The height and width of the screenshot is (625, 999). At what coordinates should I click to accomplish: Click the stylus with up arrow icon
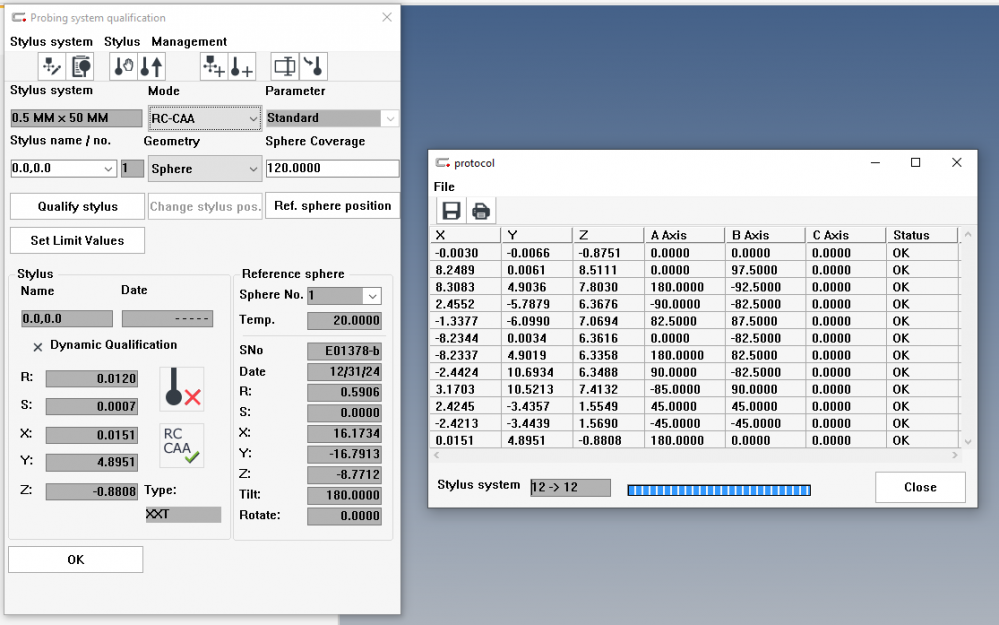point(152,66)
